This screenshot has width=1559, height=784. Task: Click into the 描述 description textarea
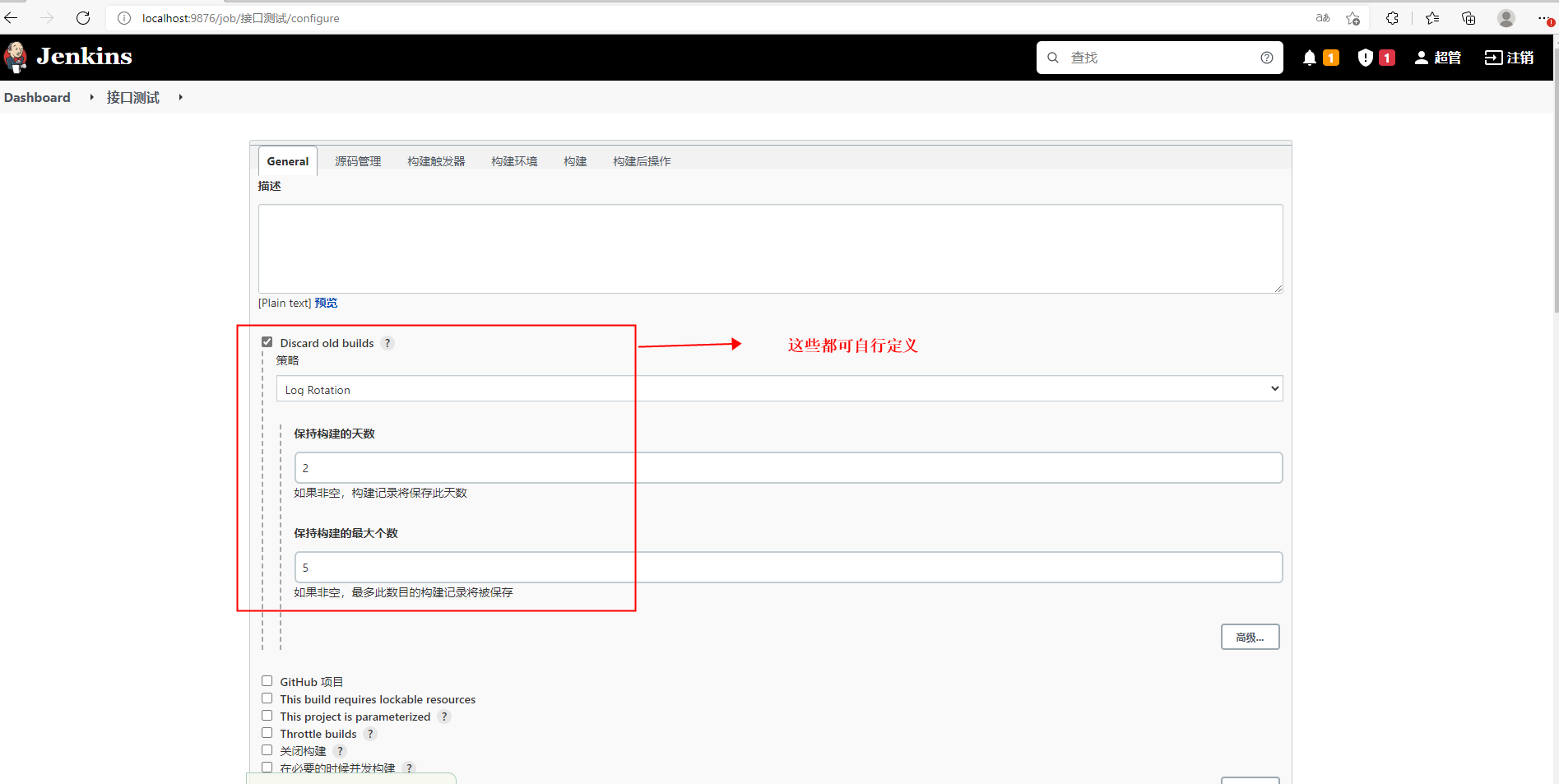(x=770, y=248)
